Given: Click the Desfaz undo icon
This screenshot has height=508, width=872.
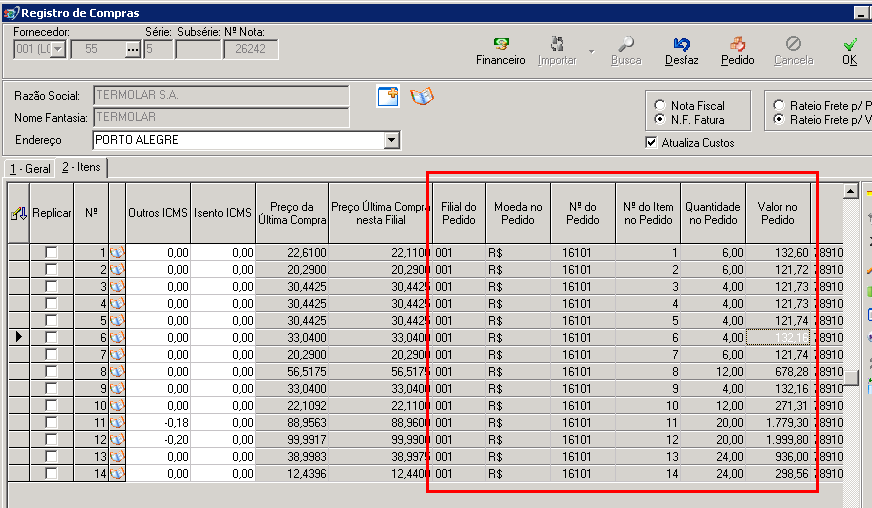Looking at the screenshot, I should 681,44.
